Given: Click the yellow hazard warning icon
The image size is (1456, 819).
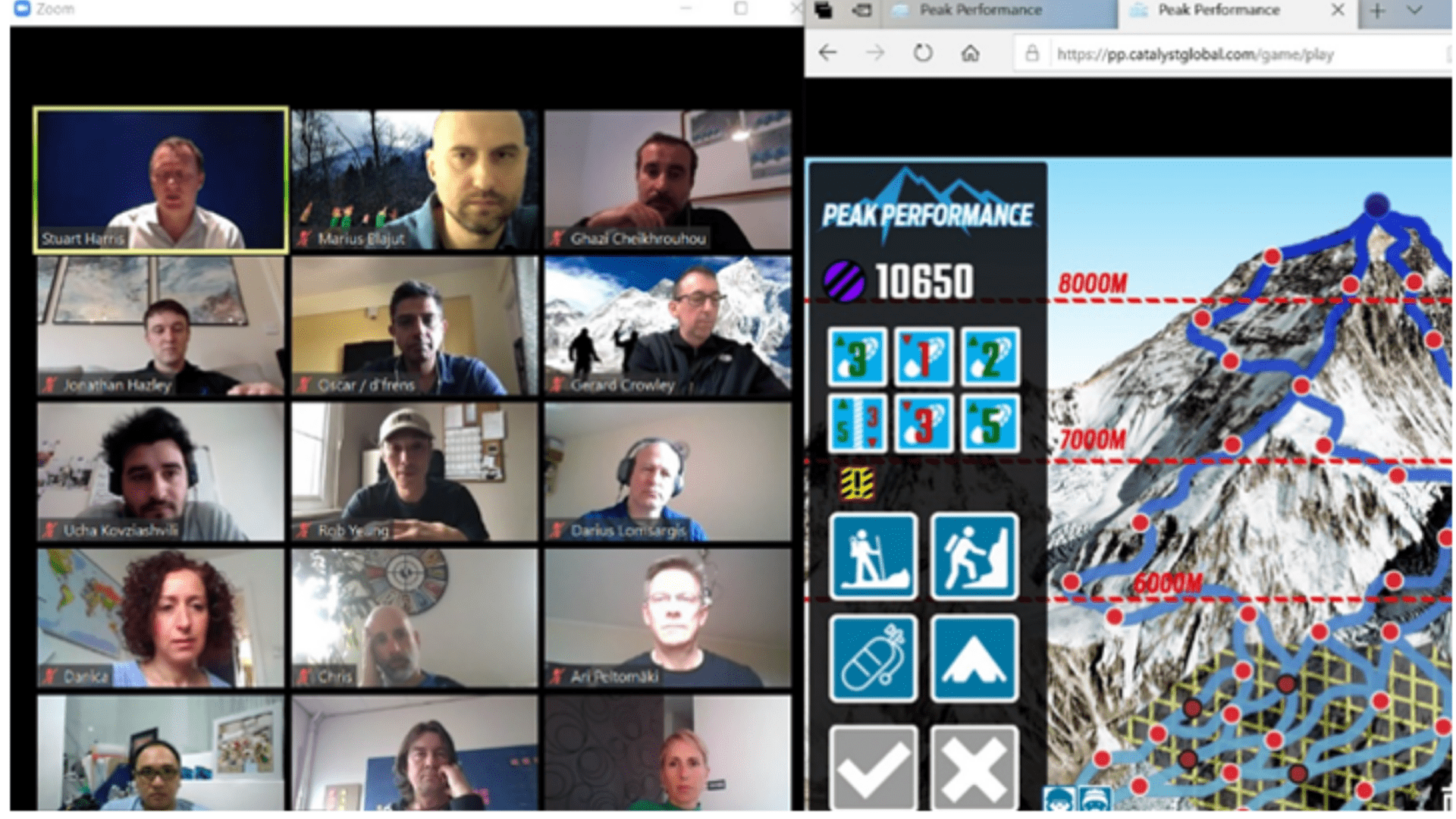Looking at the screenshot, I should pos(857,483).
